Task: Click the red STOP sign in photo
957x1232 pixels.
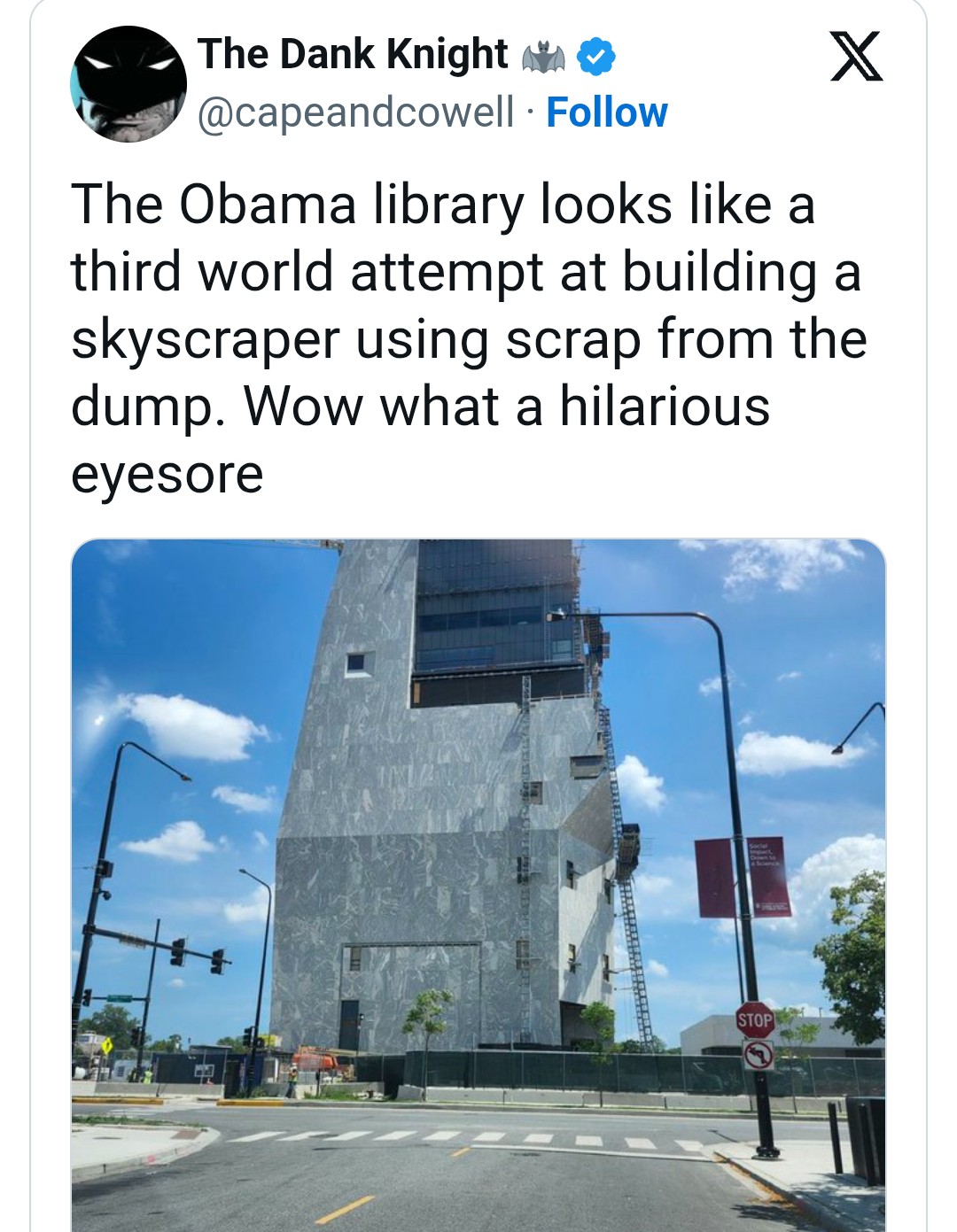Action: [x=755, y=1020]
